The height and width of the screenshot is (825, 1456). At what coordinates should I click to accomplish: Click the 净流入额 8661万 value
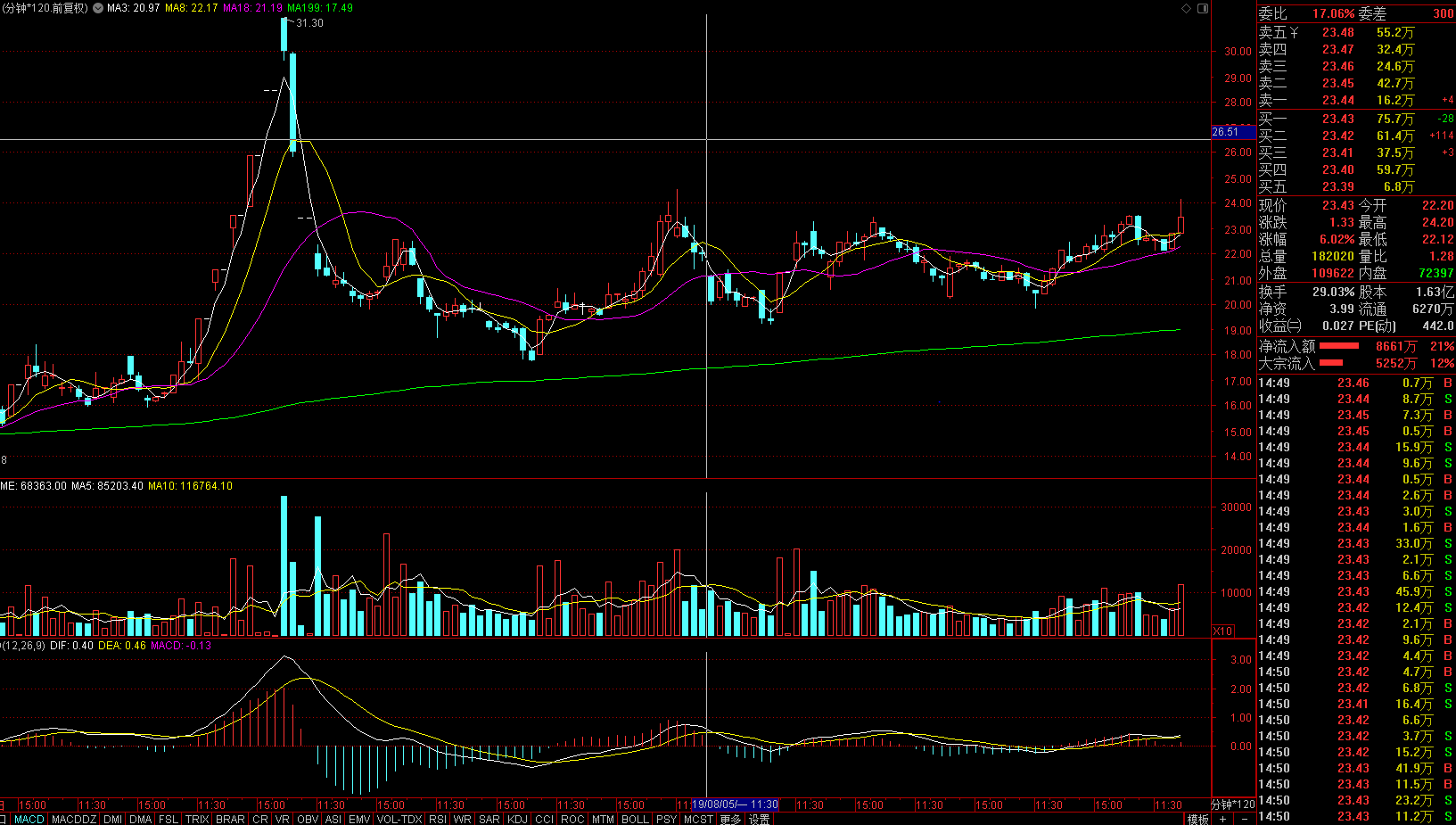coord(1396,346)
